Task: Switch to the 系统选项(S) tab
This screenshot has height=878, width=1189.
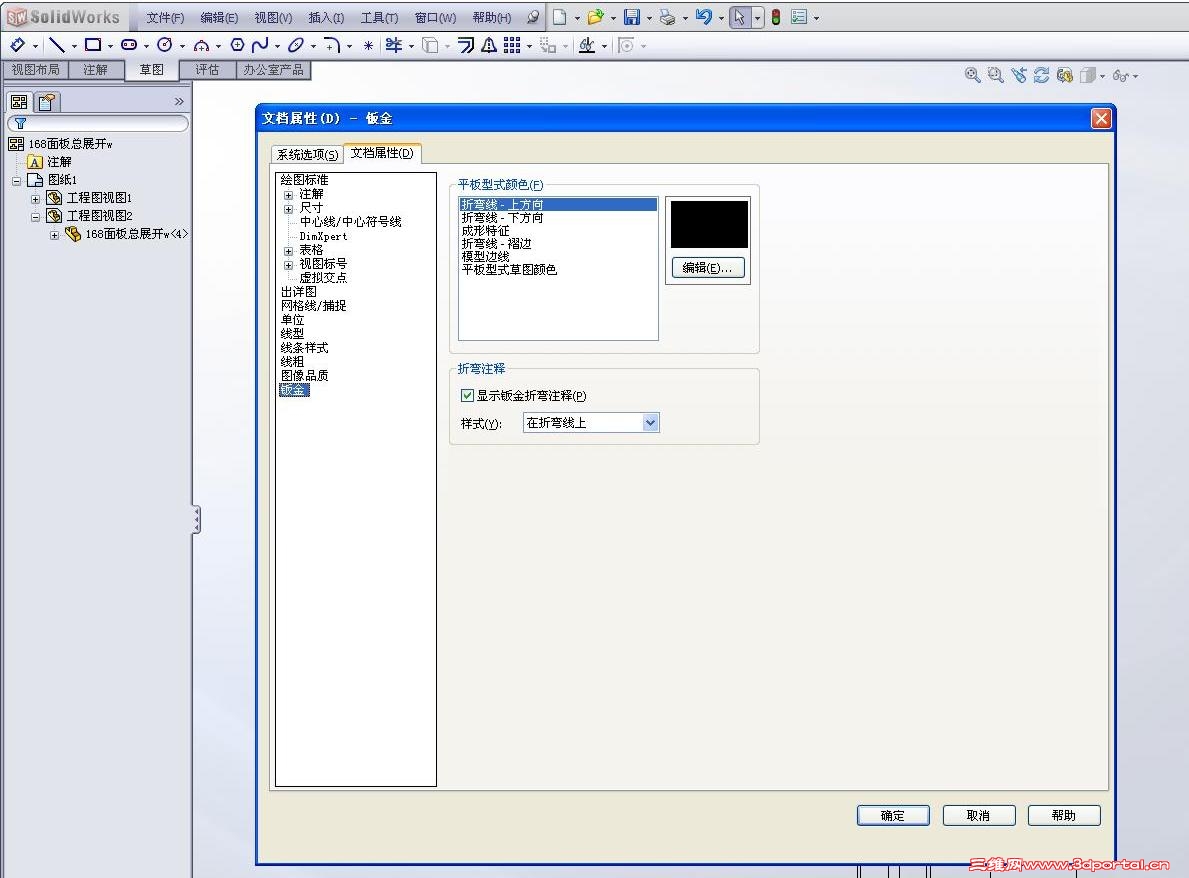Action: point(307,154)
